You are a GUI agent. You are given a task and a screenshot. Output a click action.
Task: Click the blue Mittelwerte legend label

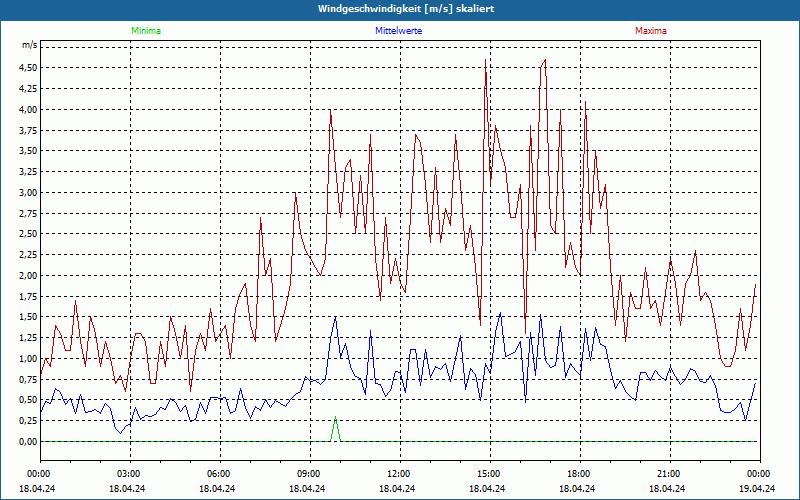coord(398,31)
